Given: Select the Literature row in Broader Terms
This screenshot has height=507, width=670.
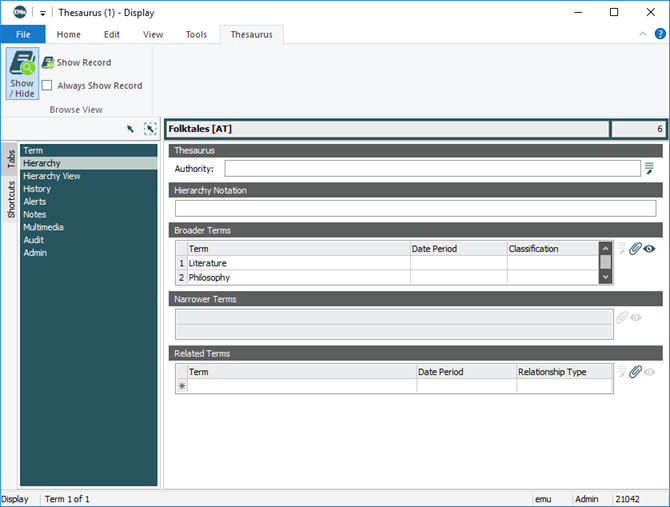Looking at the screenshot, I should point(298,263).
